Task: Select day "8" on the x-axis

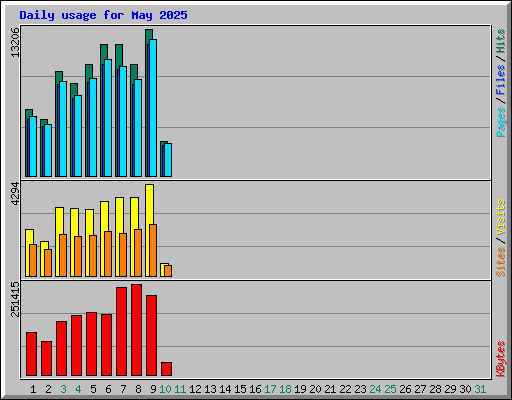Action: [138, 389]
